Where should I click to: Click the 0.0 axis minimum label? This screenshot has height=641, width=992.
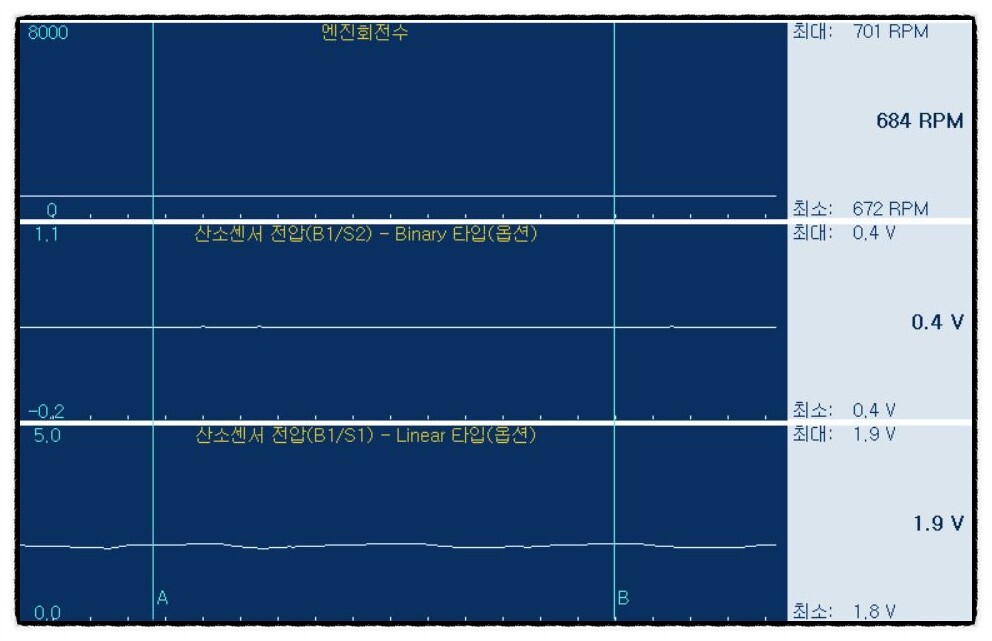(x=47, y=613)
